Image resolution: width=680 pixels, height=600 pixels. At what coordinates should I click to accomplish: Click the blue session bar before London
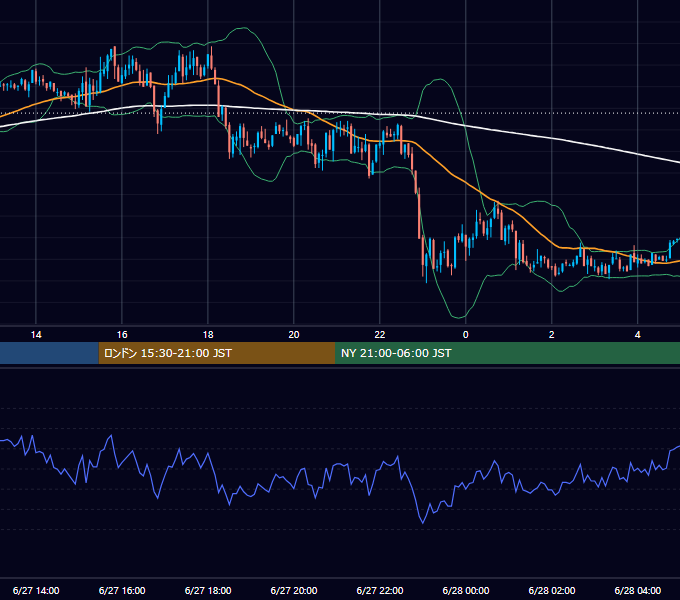click(49, 353)
